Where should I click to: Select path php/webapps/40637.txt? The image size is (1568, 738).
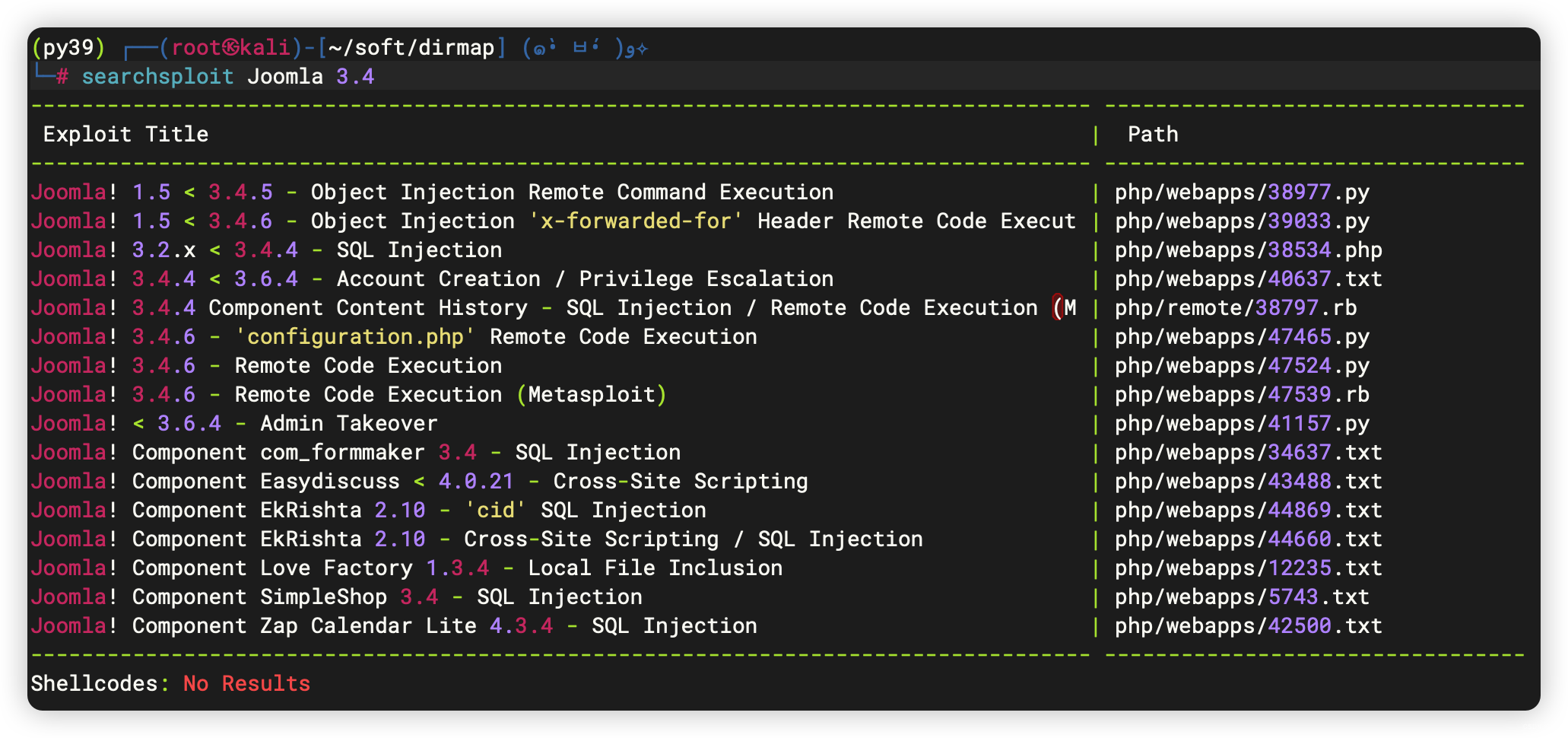(1249, 279)
